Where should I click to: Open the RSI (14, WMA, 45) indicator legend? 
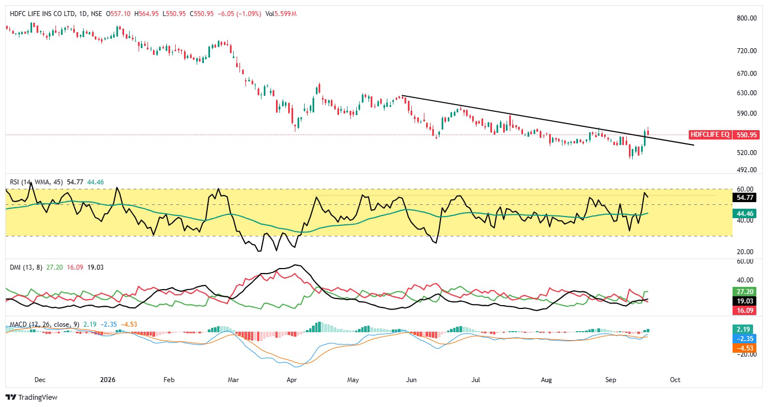tap(36, 182)
